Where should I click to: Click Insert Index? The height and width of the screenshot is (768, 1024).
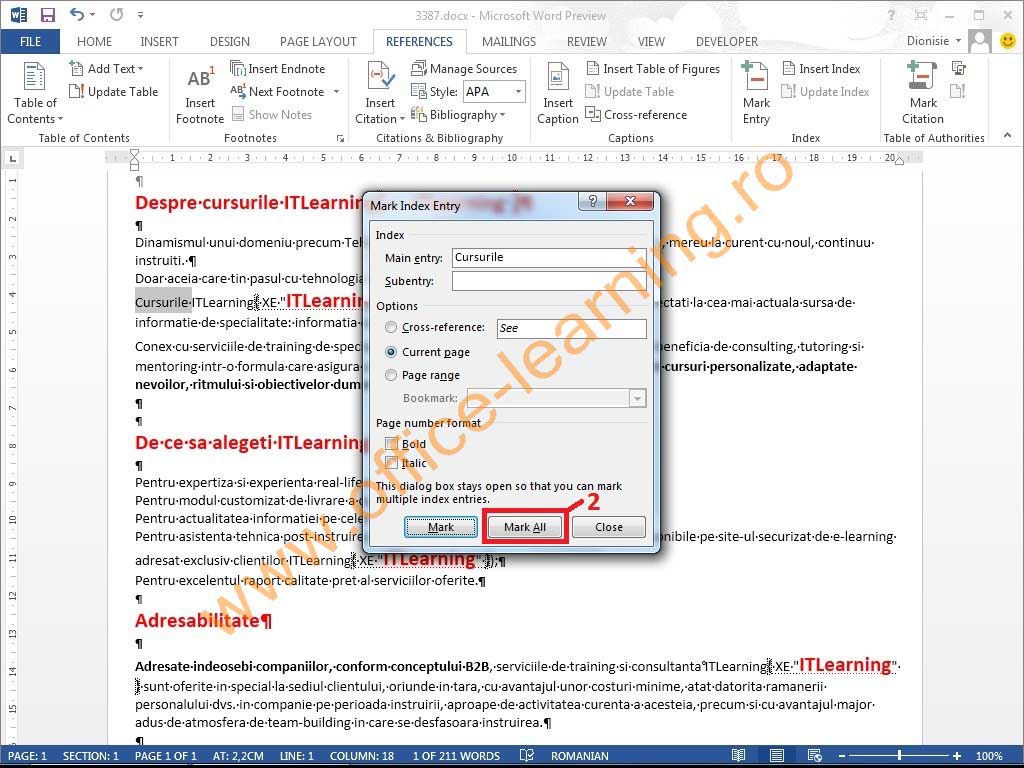pos(822,69)
